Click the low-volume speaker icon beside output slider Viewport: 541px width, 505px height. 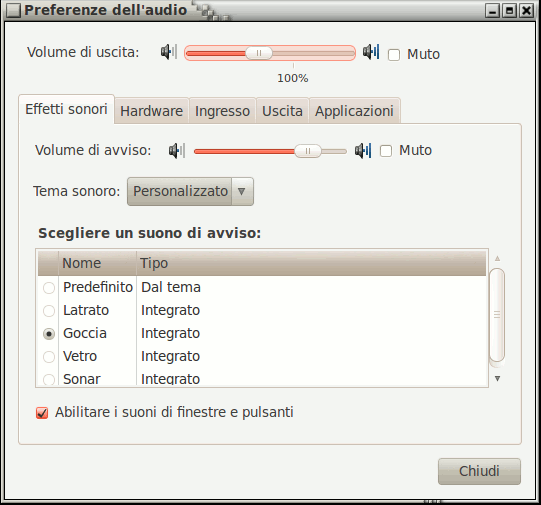tap(169, 52)
